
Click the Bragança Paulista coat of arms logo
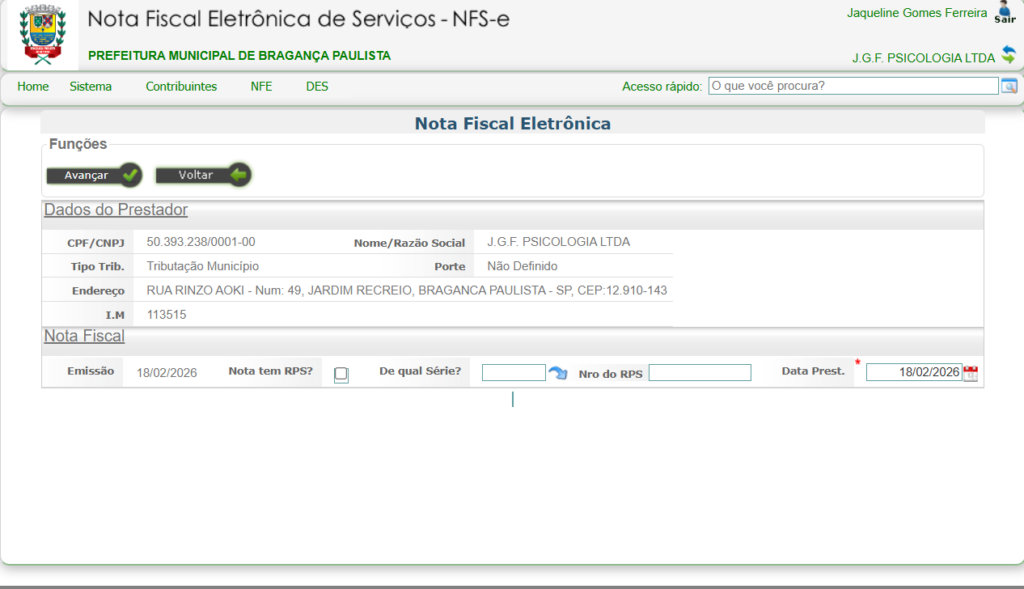pyautogui.click(x=43, y=35)
